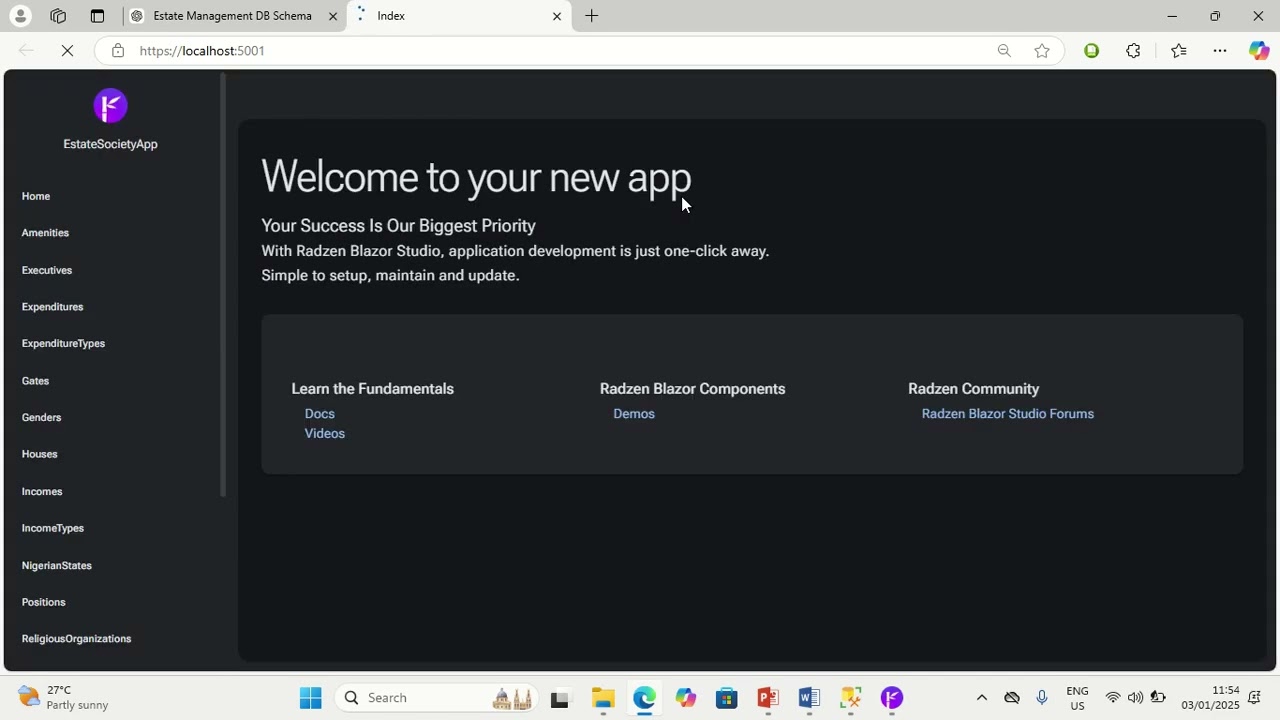
Task: Open Incomes in the sidebar
Action: pyautogui.click(x=42, y=492)
